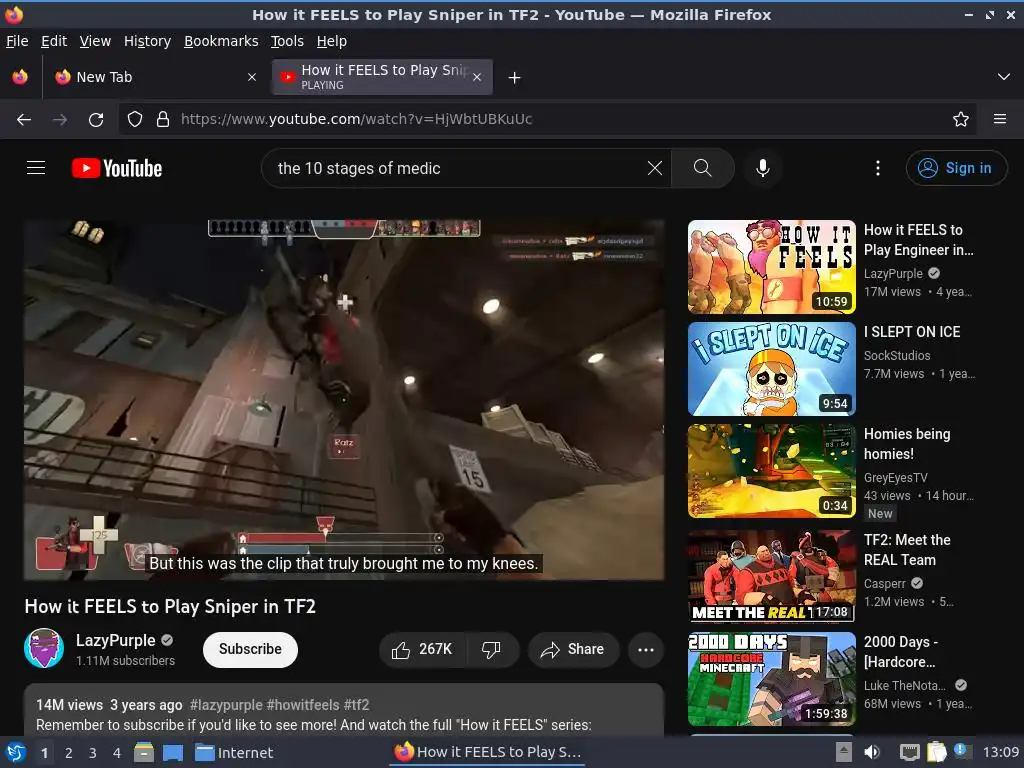This screenshot has height=768, width=1024.
Task: Open the #howitfeels hashtag link
Action: (x=303, y=705)
